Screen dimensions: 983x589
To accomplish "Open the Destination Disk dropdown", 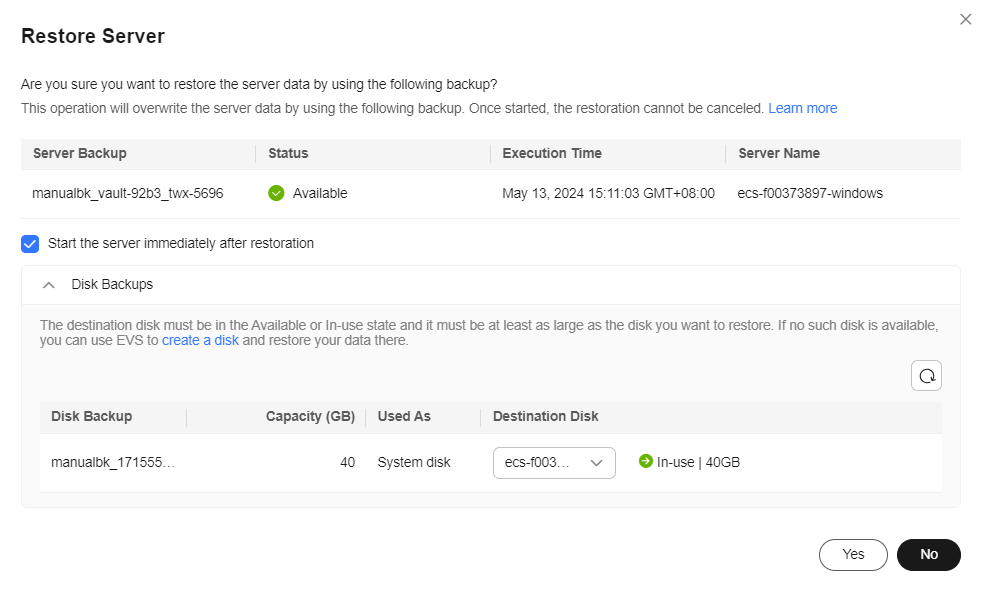I will click(553, 462).
